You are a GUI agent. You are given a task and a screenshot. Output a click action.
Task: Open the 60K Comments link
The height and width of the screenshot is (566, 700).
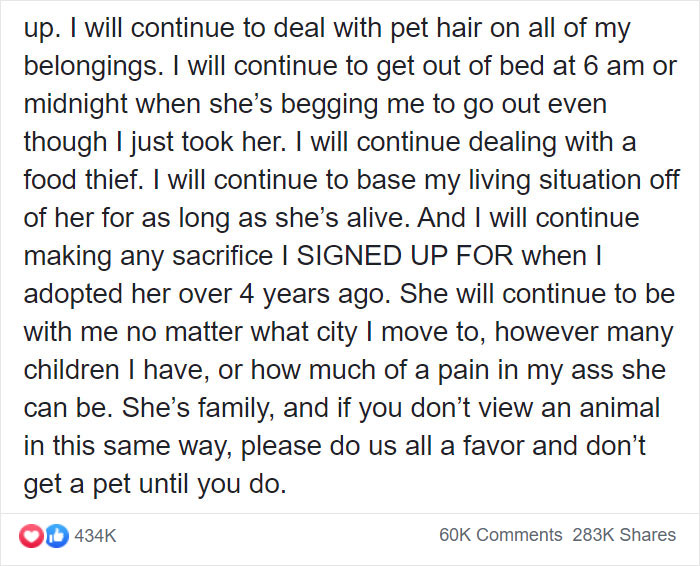(x=500, y=535)
